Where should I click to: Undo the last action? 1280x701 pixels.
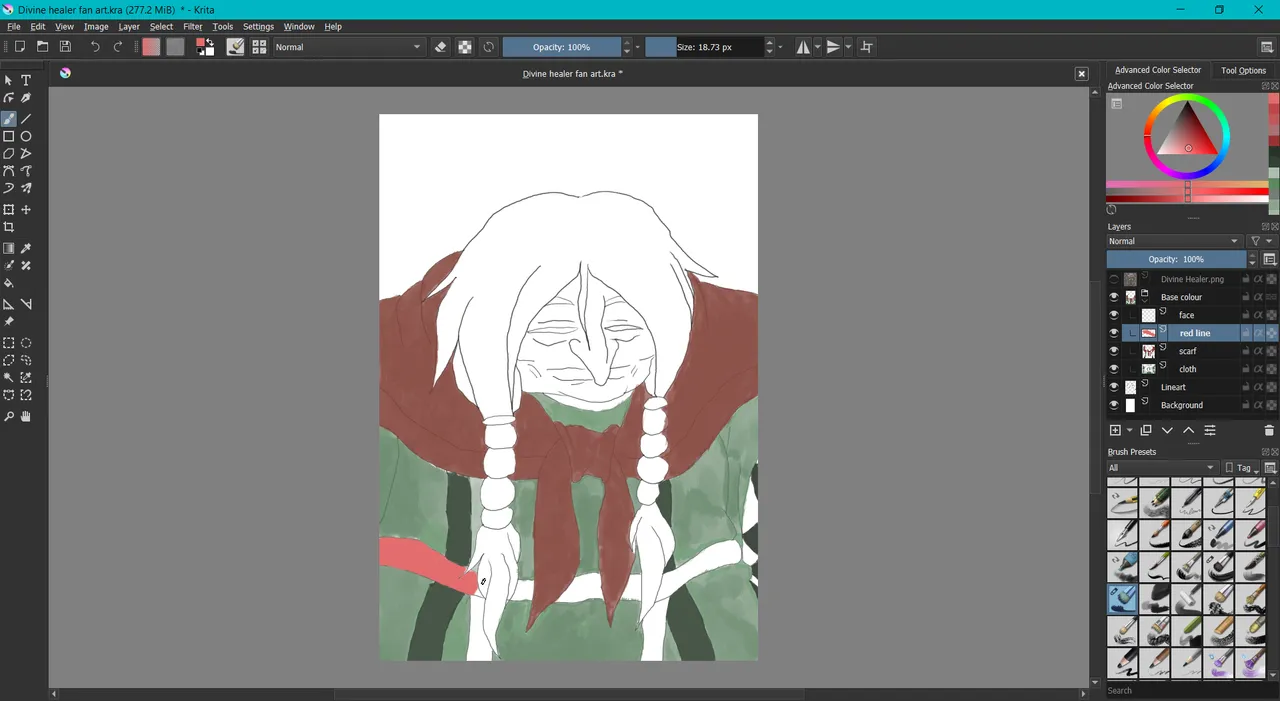coord(95,47)
